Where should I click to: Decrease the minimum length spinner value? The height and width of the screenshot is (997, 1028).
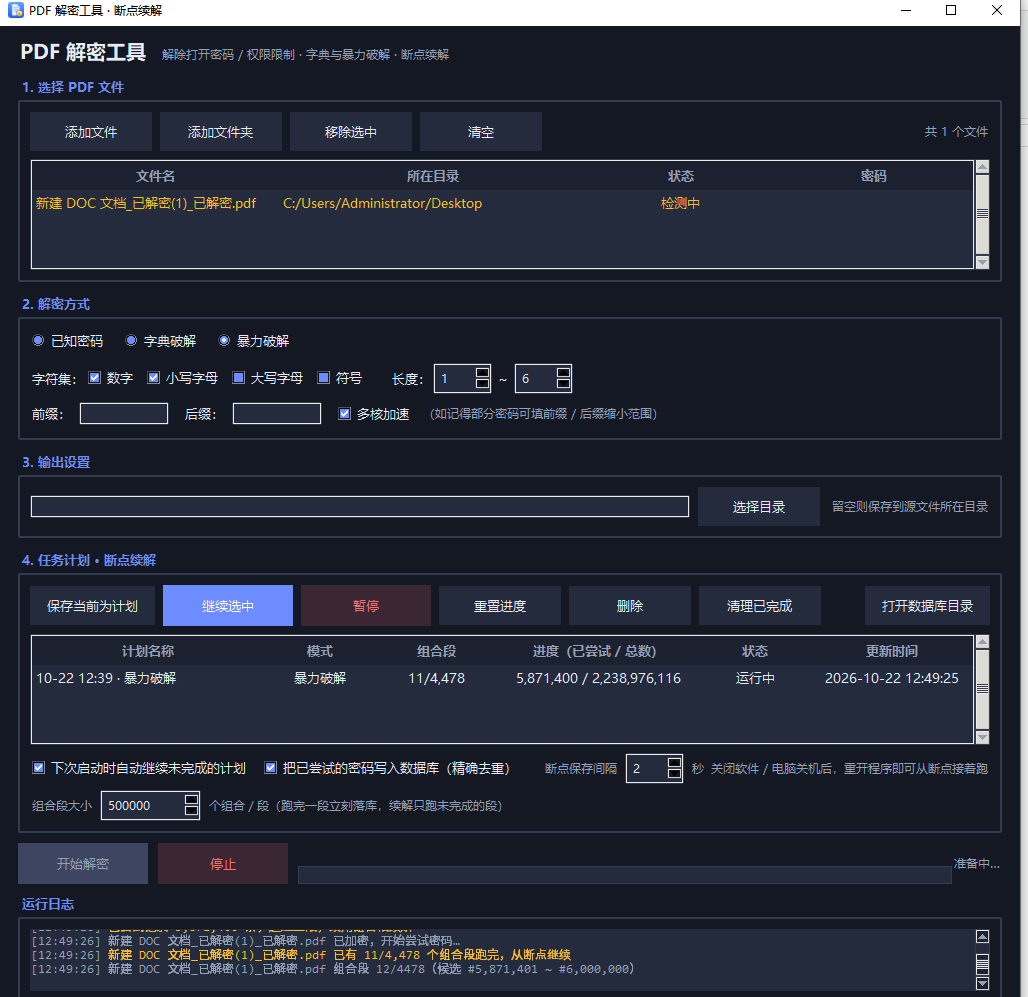(x=483, y=384)
